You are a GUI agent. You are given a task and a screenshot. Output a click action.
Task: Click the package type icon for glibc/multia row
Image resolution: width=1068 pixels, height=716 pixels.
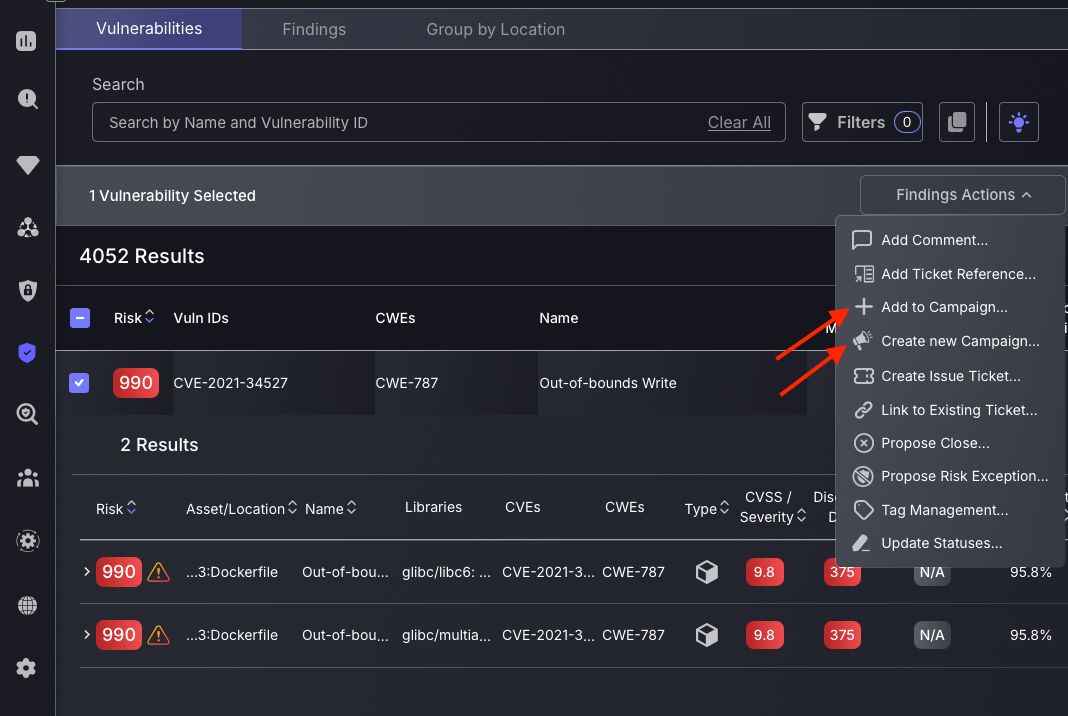pyautogui.click(x=706, y=635)
